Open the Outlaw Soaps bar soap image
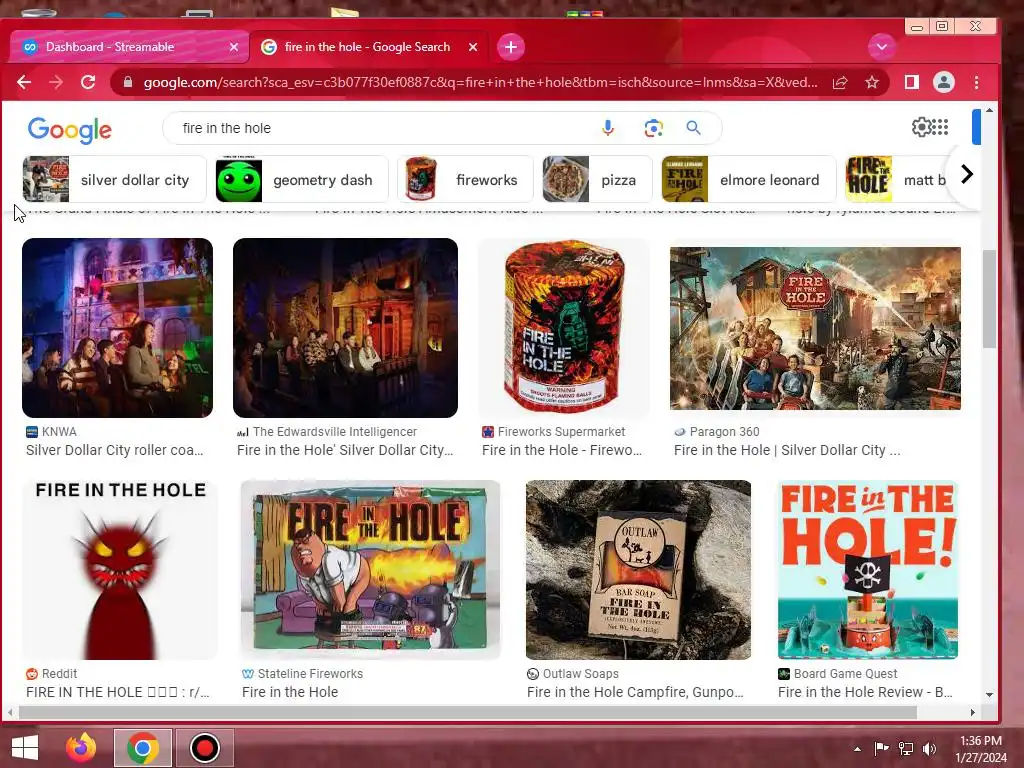 point(638,570)
